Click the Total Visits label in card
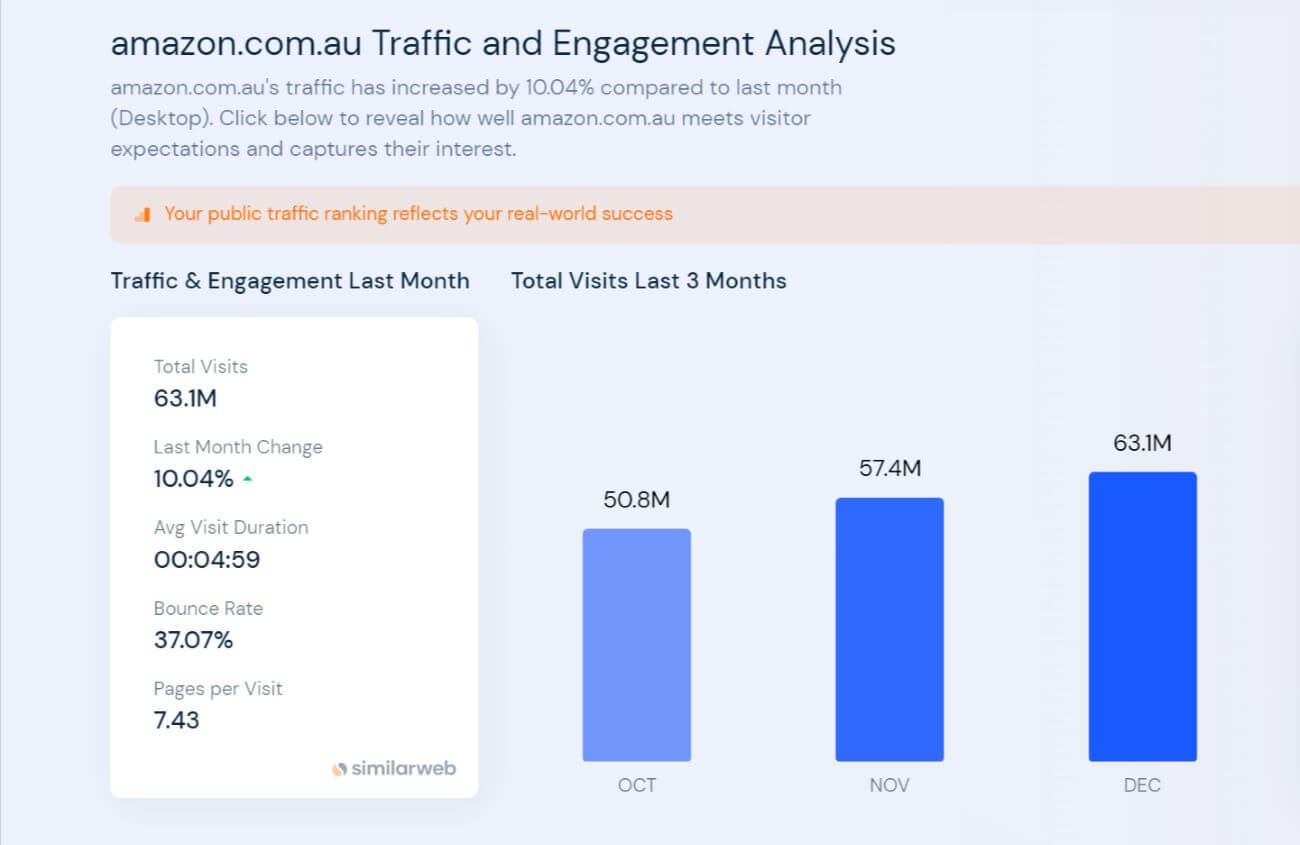The image size is (1300, 845). (x=201, y=367)
